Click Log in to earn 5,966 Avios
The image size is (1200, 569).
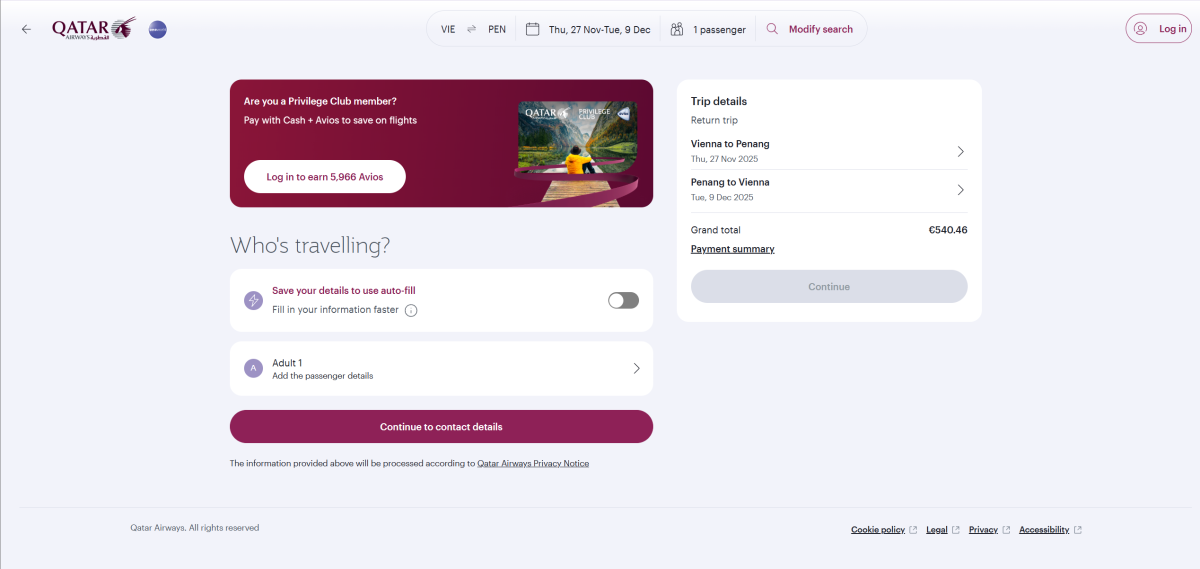pos(325,176)
